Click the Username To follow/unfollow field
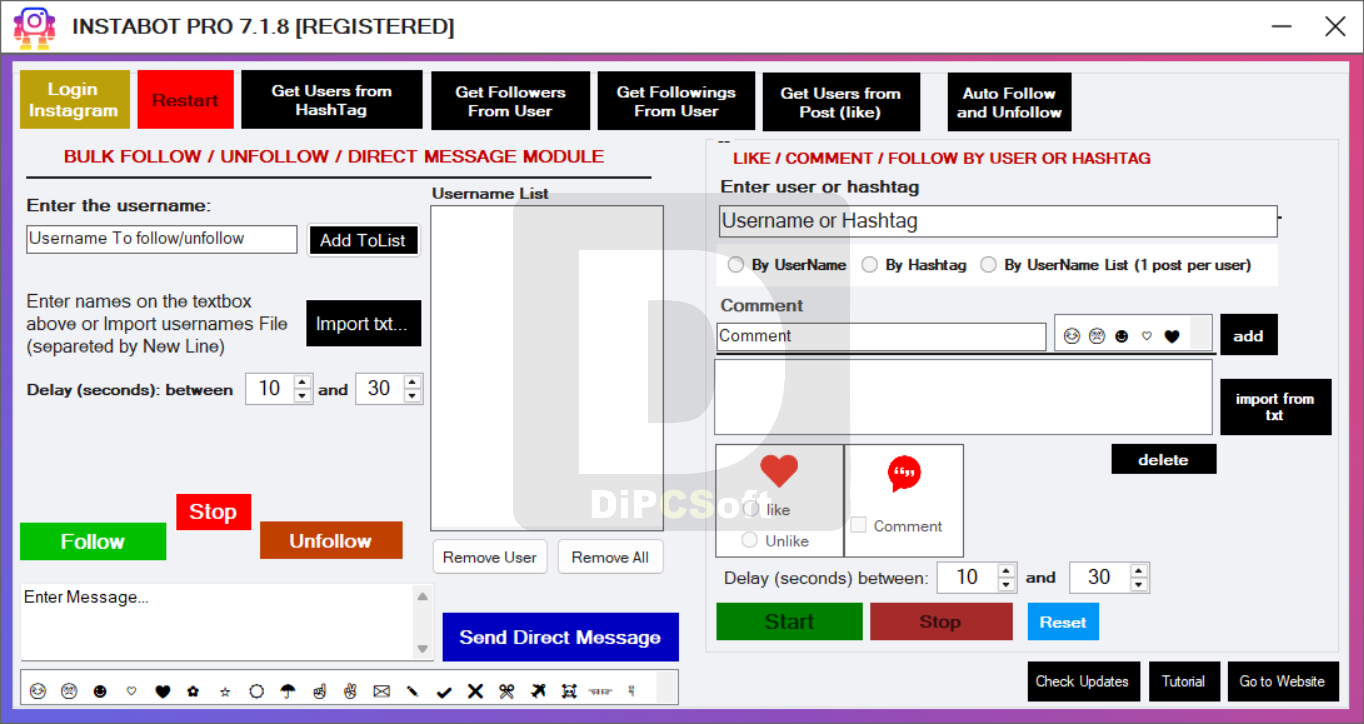Viewport: 1364px width, 724px height. 162,239
